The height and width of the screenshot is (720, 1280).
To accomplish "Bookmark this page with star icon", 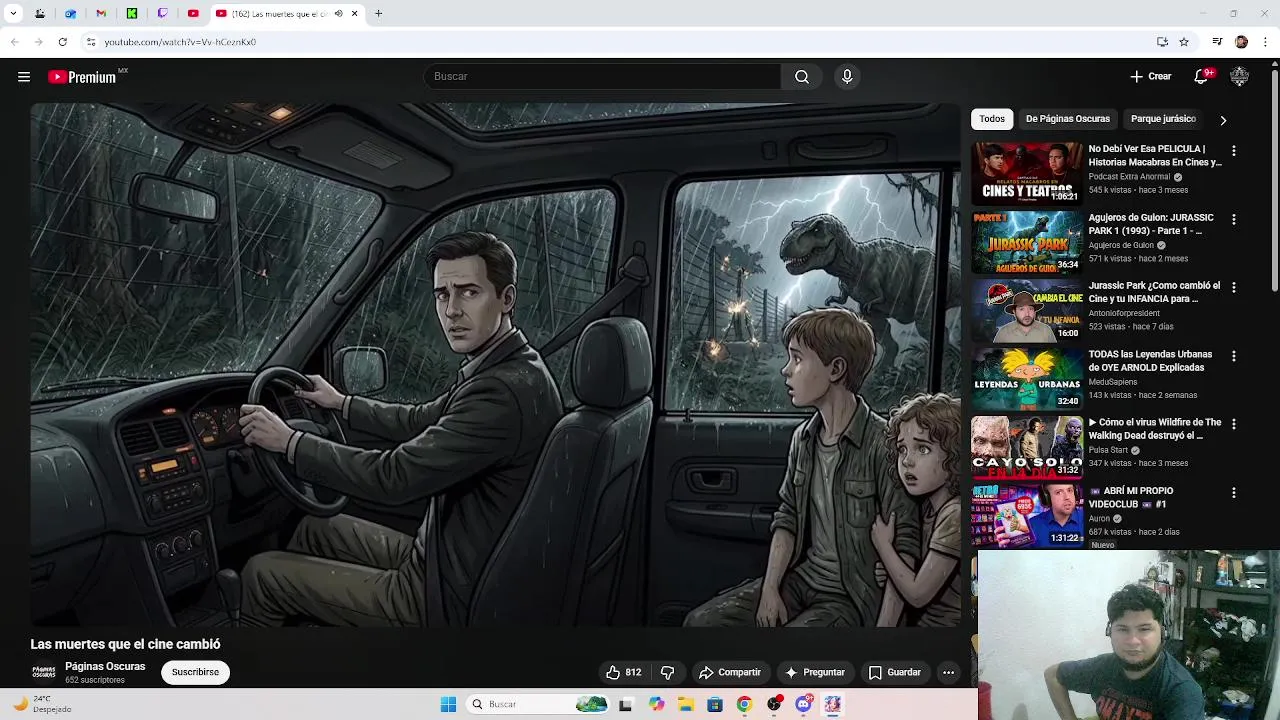I will [x=1184, y=42].
